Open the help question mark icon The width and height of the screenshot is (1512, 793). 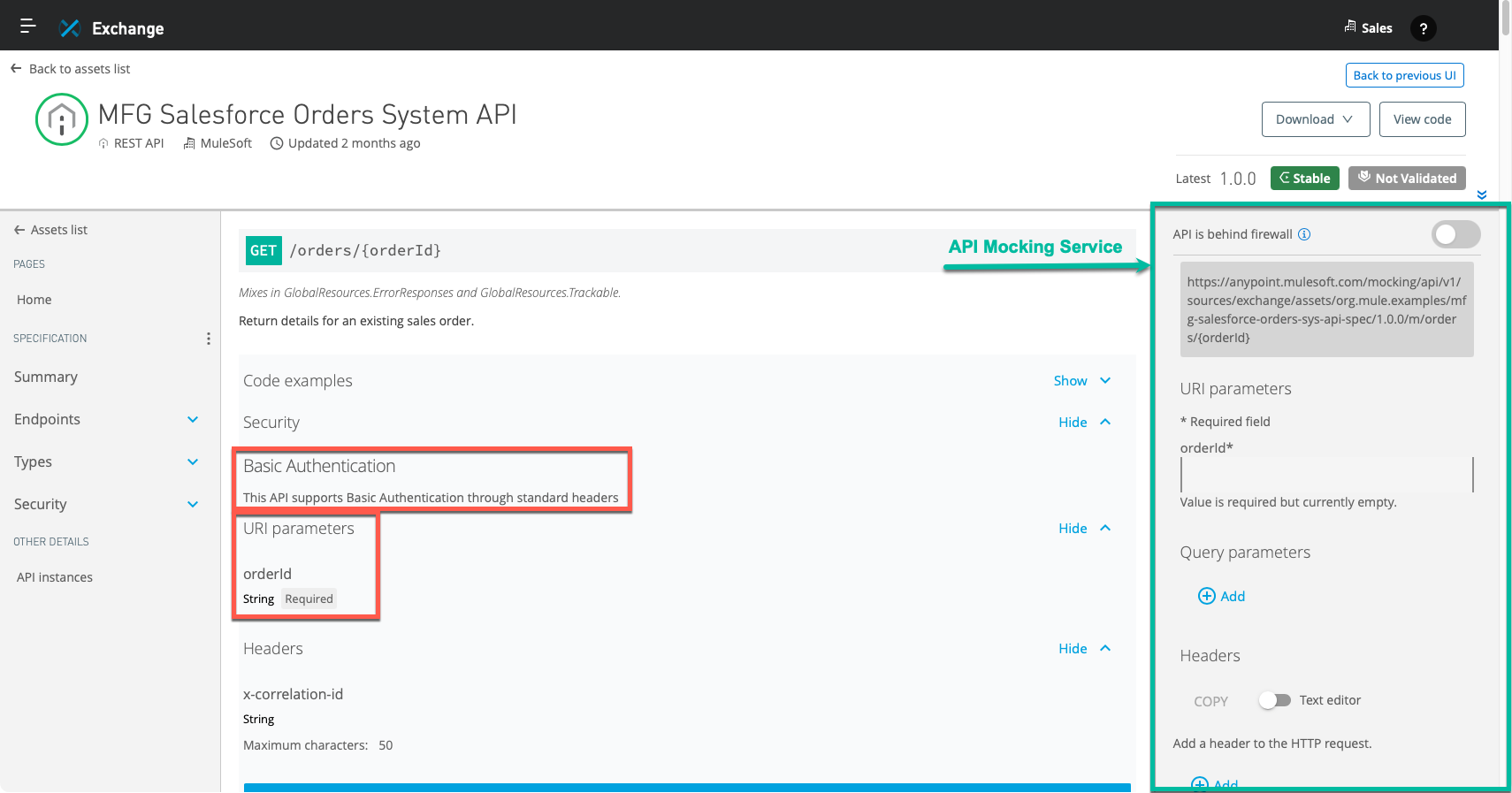point(1423,28)
